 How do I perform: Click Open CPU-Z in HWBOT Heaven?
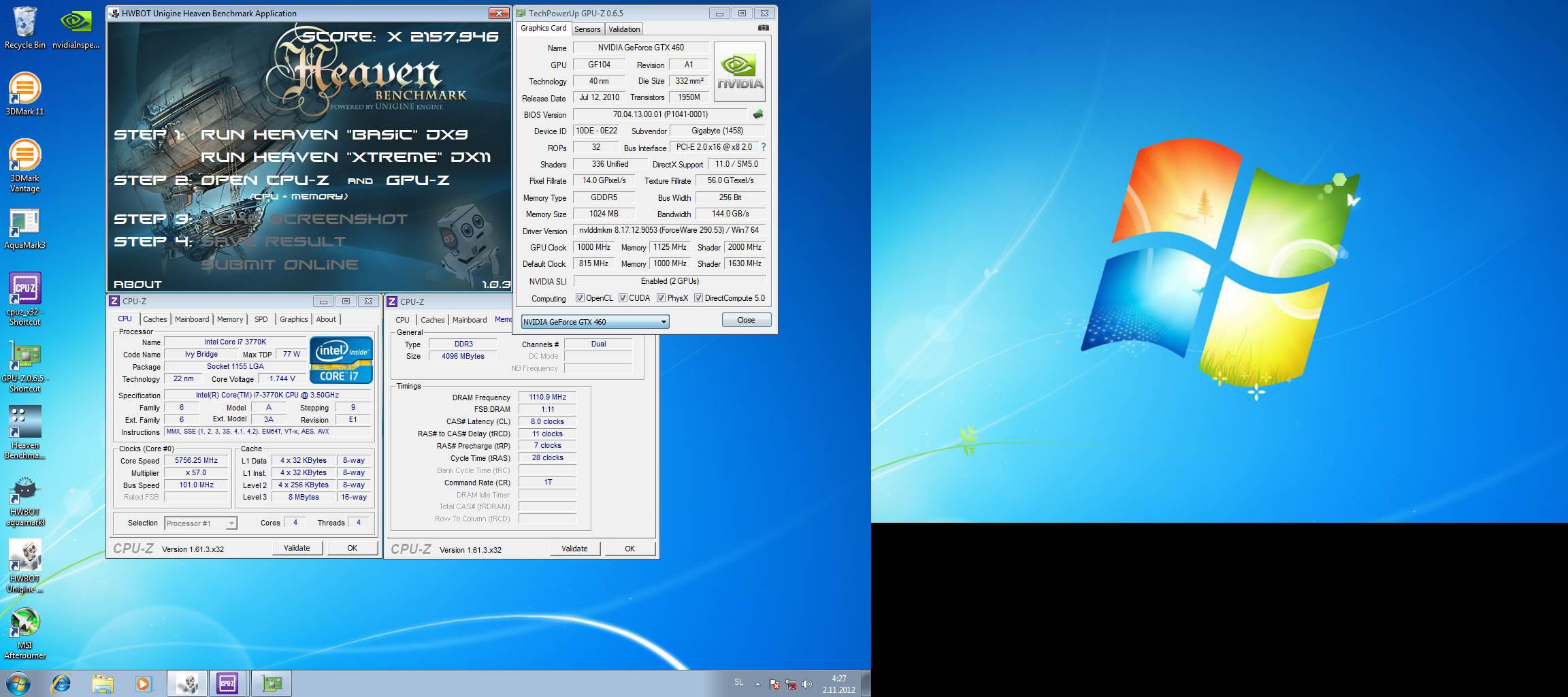point(265,180)
